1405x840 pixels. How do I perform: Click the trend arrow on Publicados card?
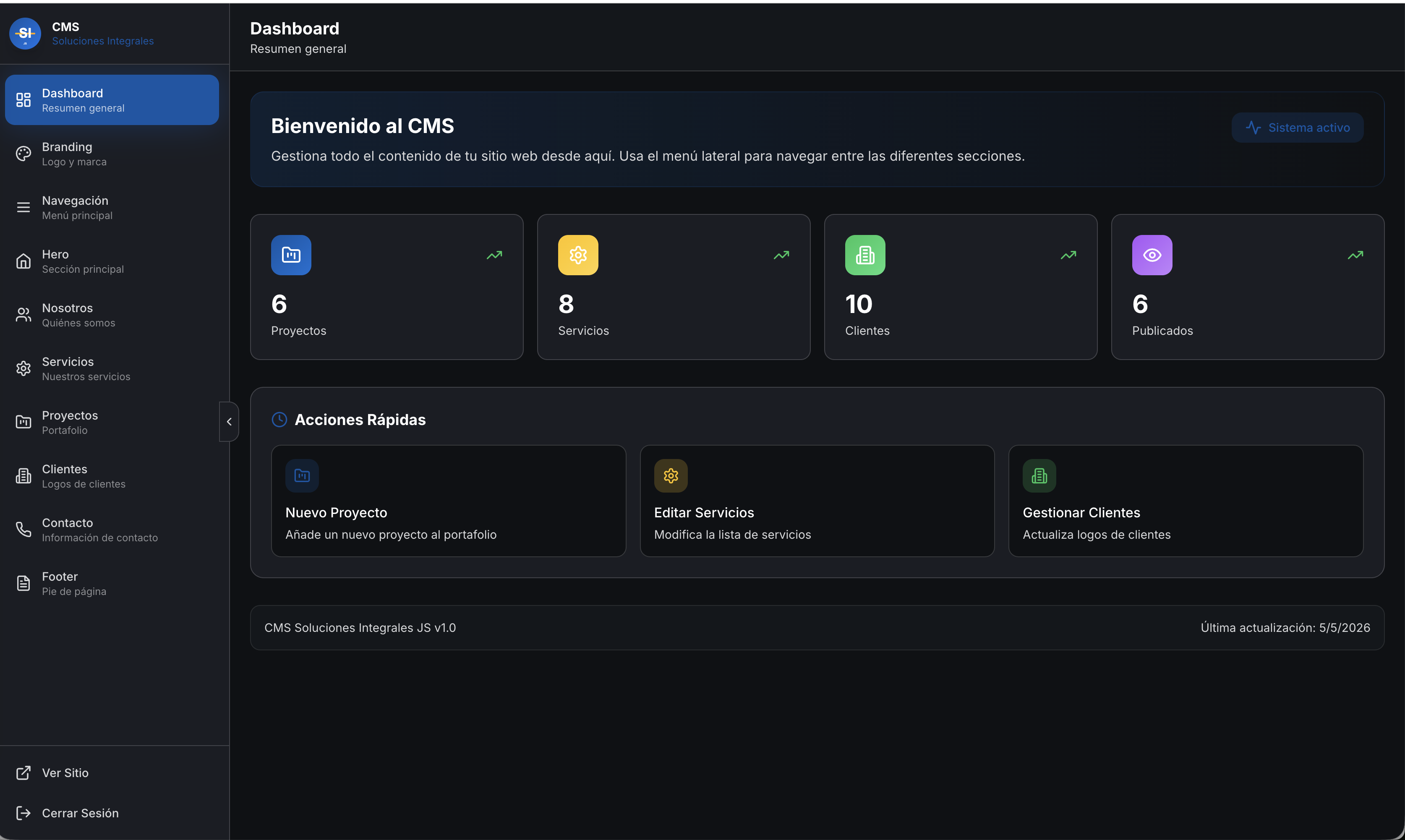tap(1355, 255)
